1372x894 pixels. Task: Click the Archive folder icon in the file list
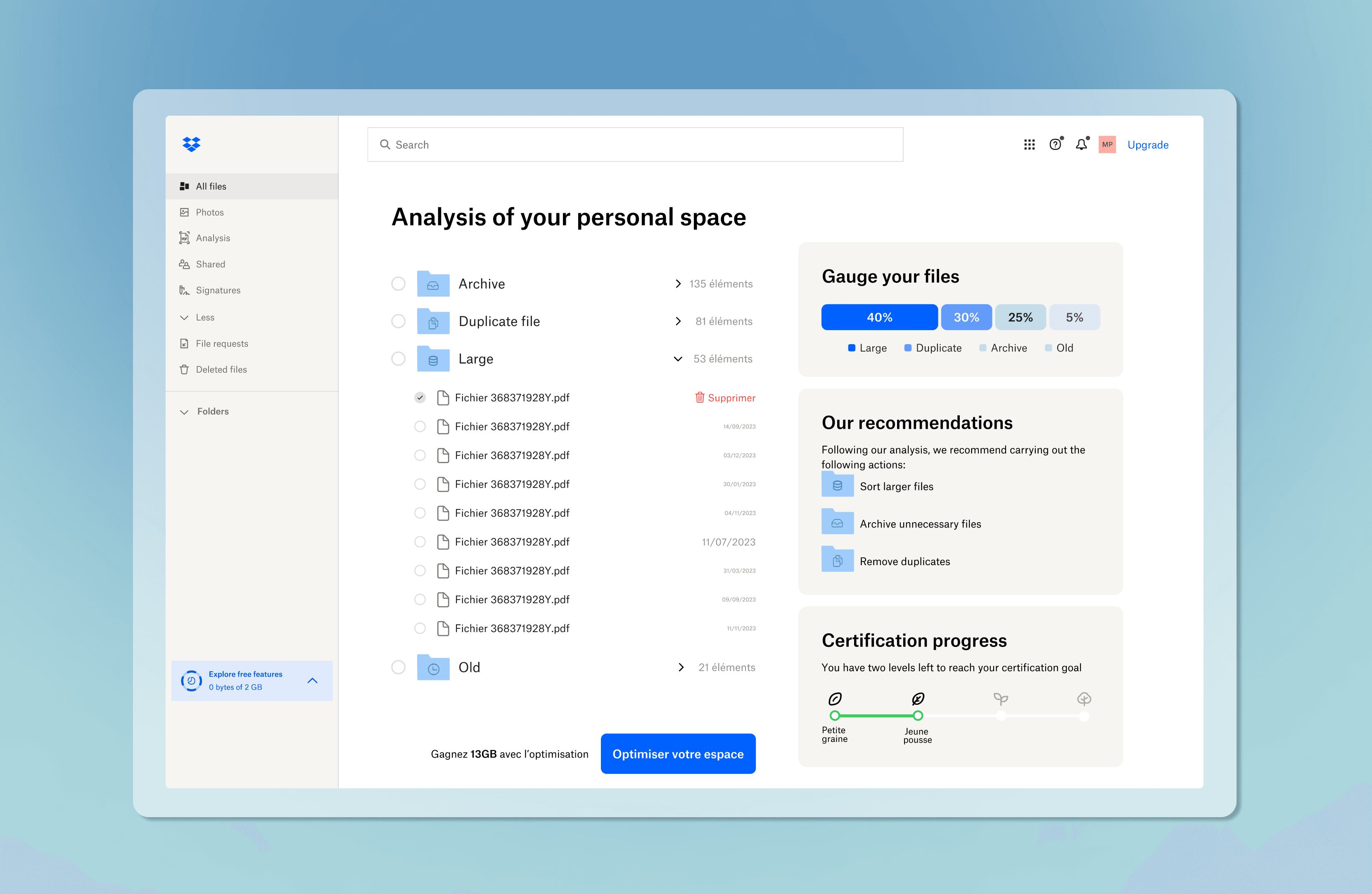(433, 284)
